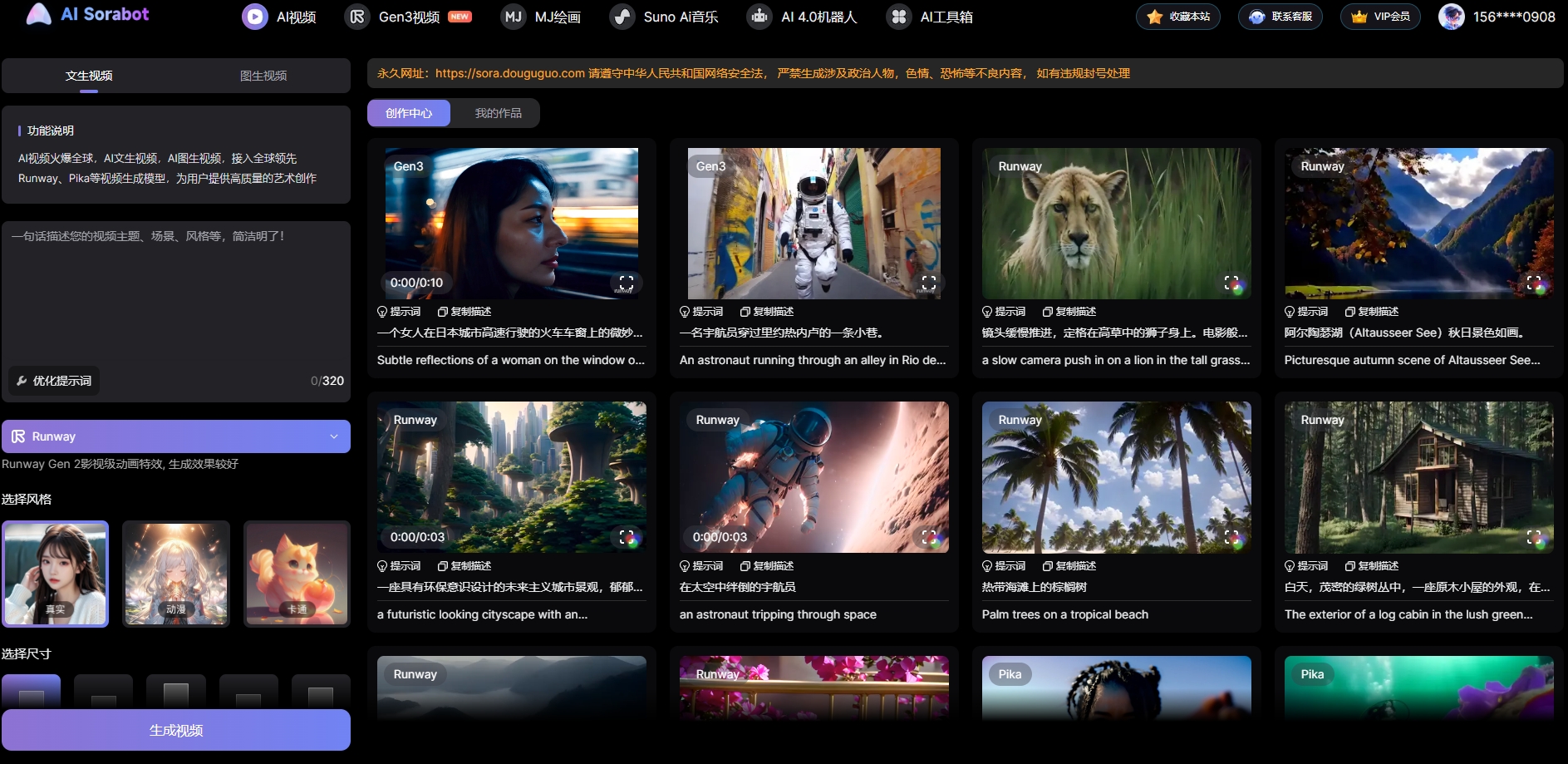Open Suno AI音乐 music page
The width and height of the screenshot is (1568, 764).
[x=665, y=17]
